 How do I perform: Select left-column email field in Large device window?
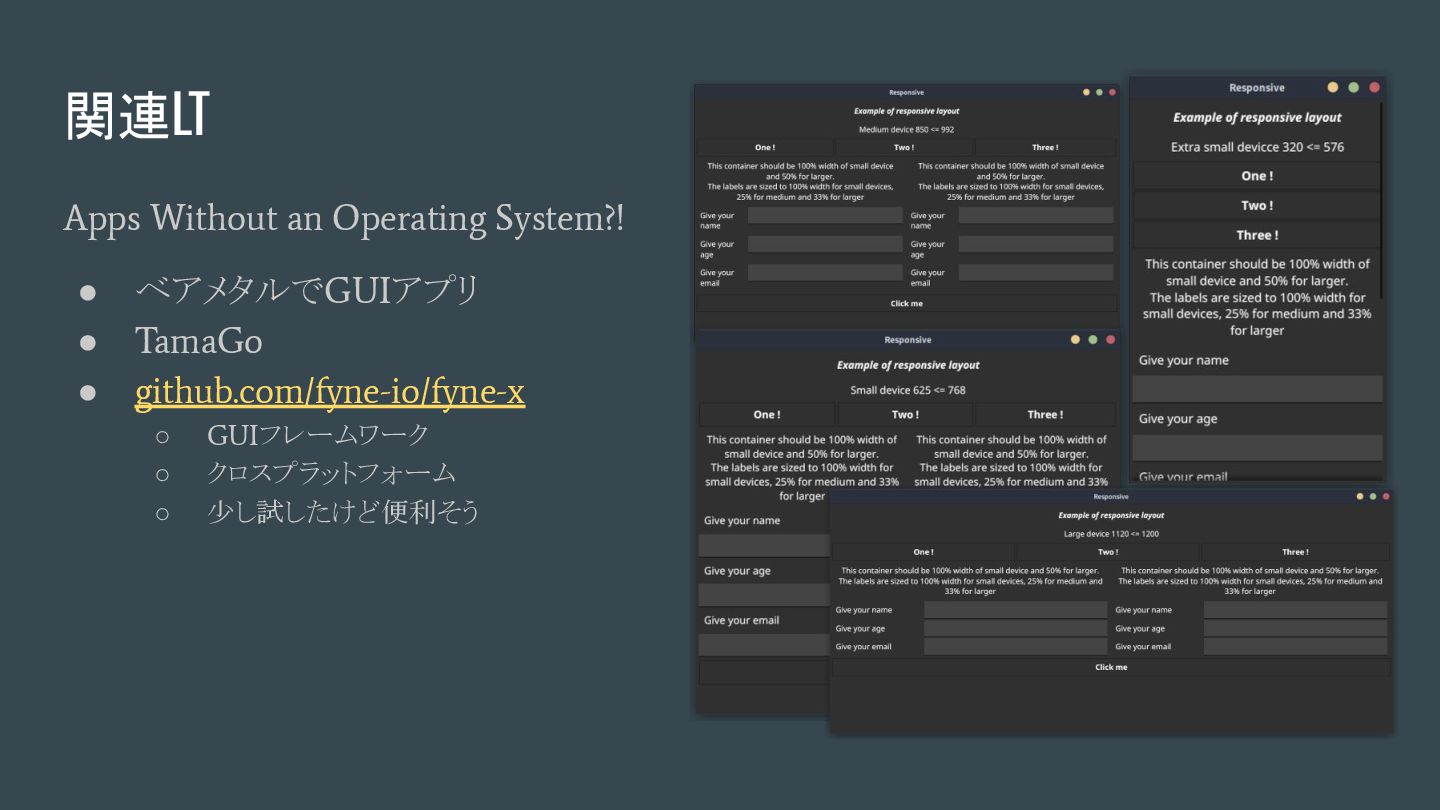[1015, 646]
